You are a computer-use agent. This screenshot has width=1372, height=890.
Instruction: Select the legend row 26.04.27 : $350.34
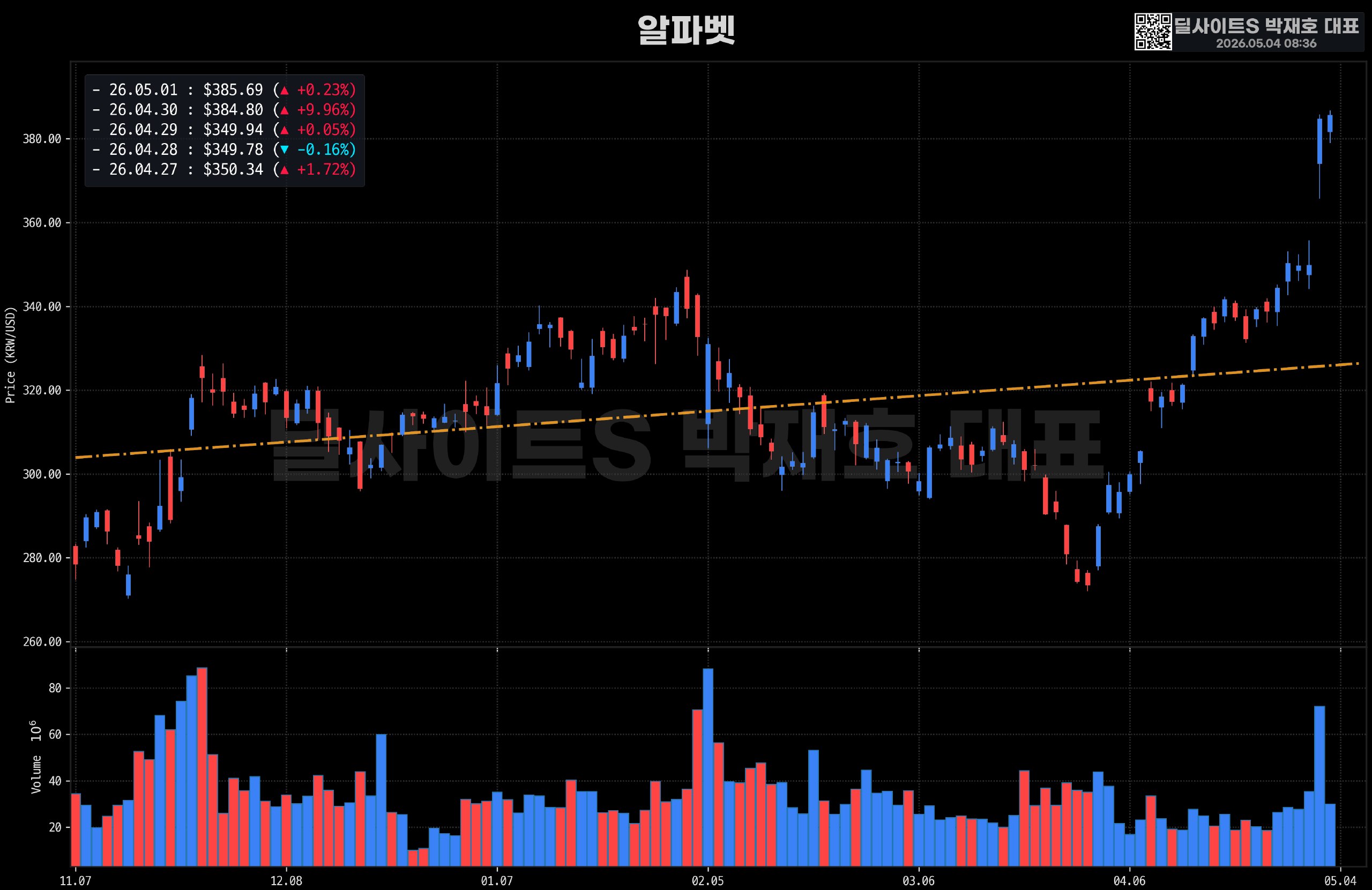(224, 169)
